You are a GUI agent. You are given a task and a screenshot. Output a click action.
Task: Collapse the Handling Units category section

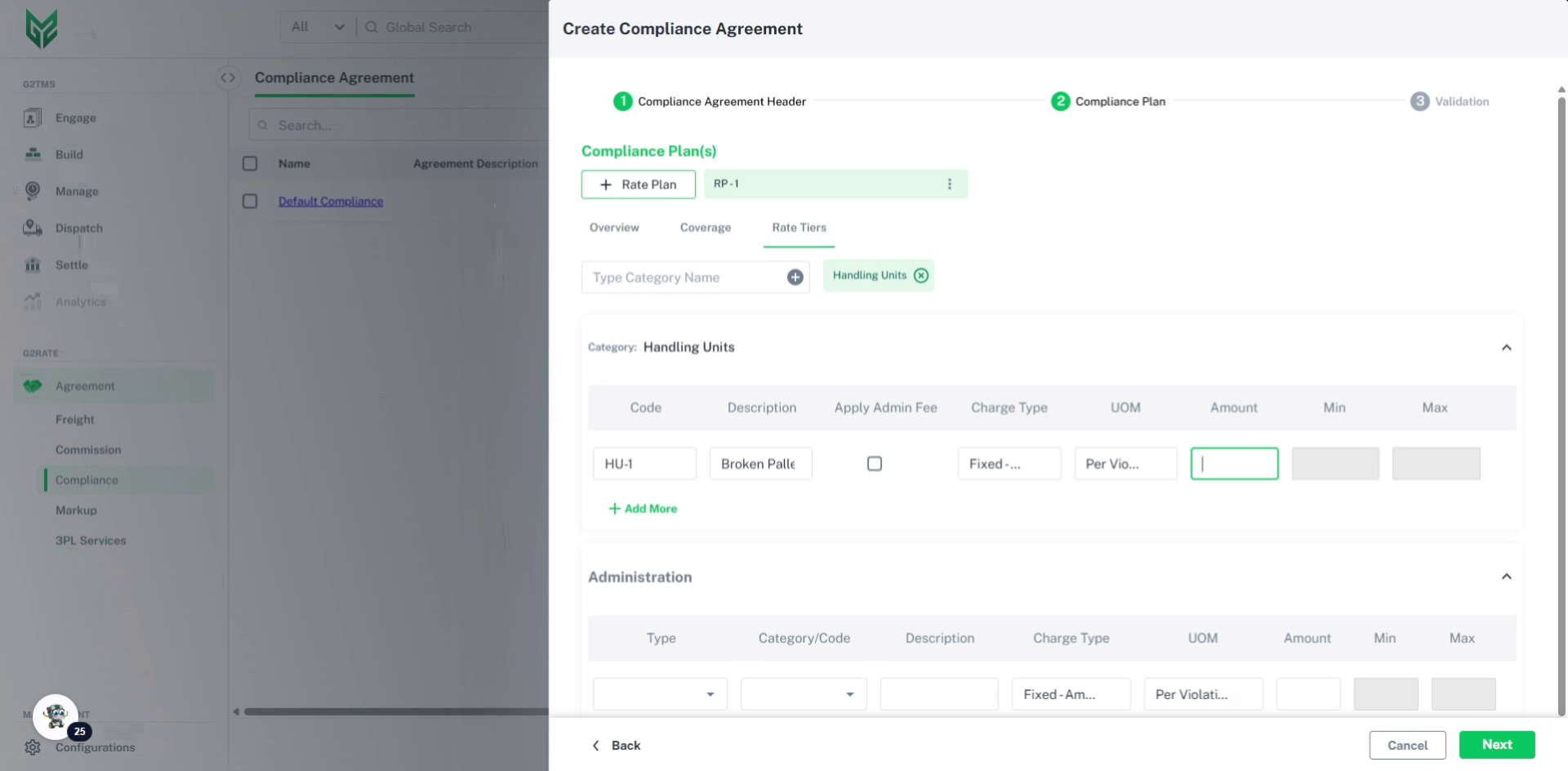point(1507,347)
